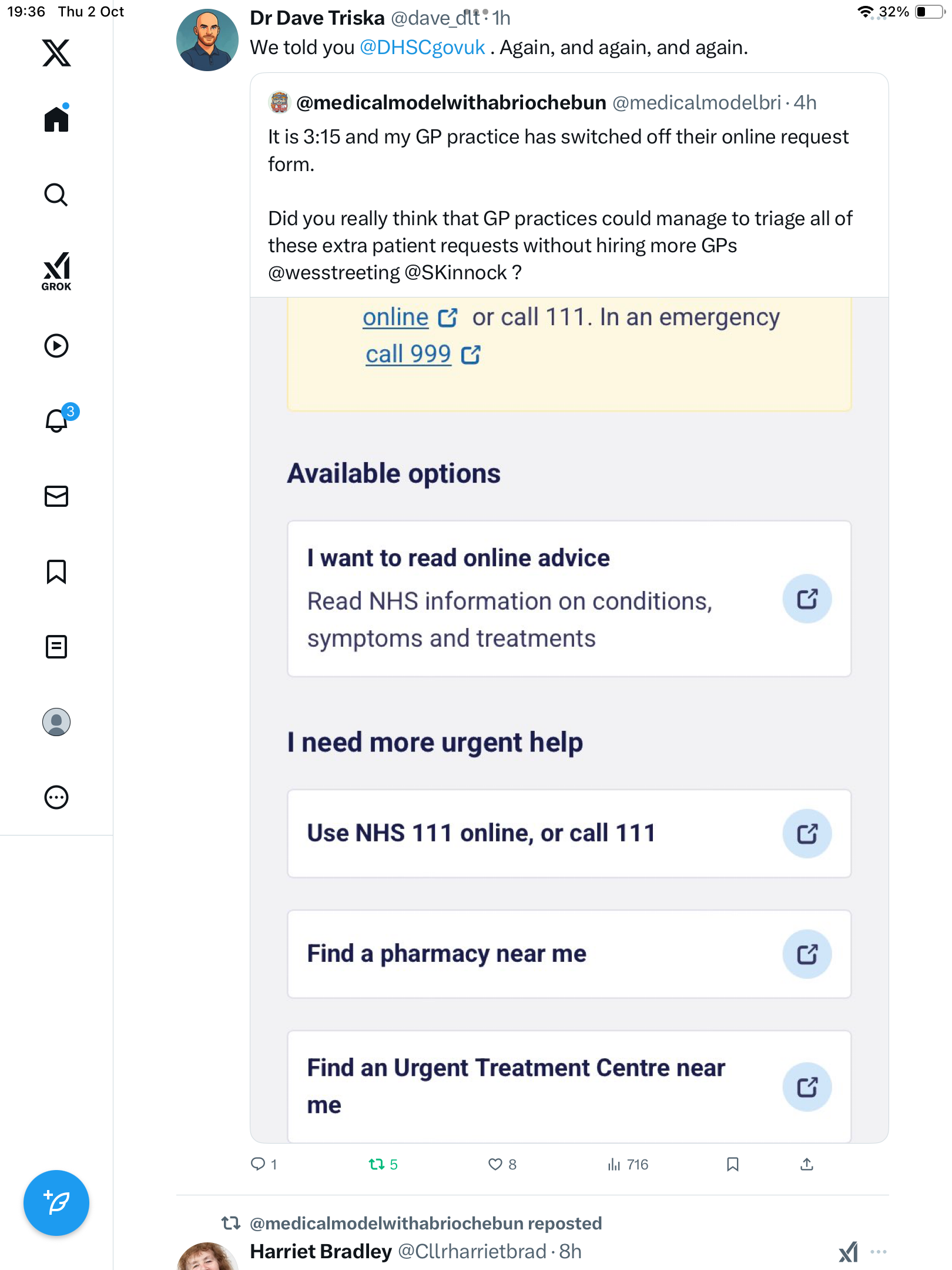Toggle repost on Dave Triska's post
Image resolution: width=952 pixels, height=1270 pixels.
376,1164
